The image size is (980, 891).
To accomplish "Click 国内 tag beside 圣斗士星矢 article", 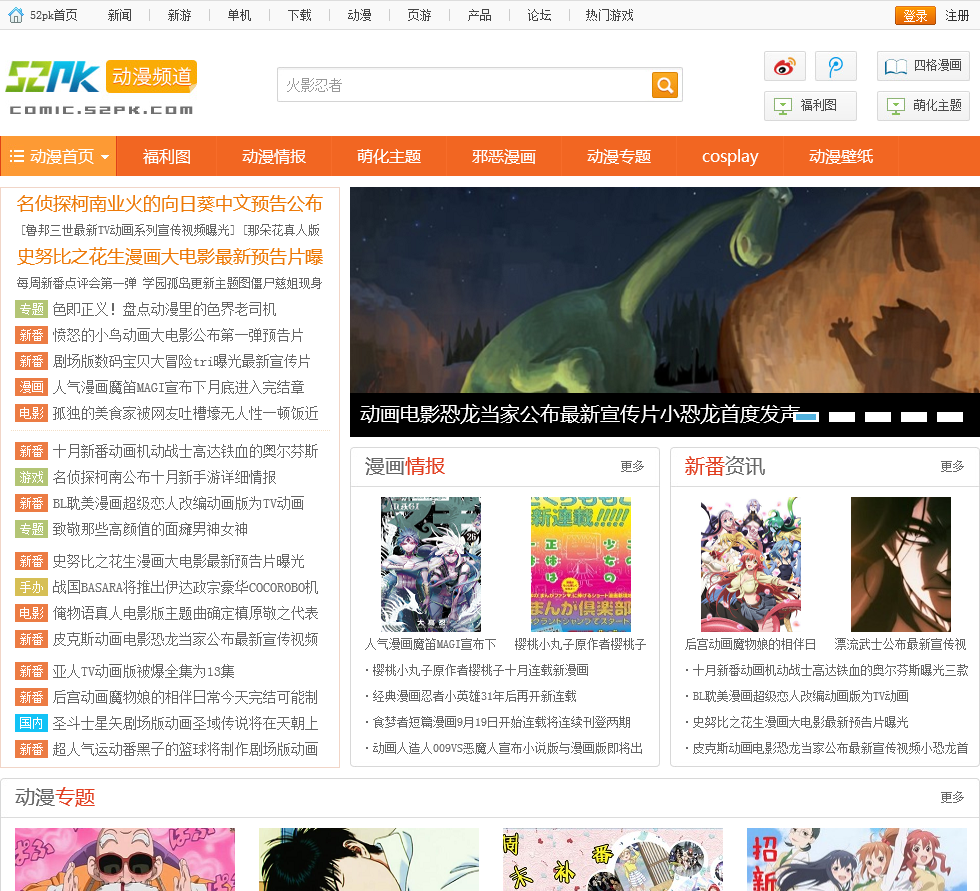I will (31, 724).
